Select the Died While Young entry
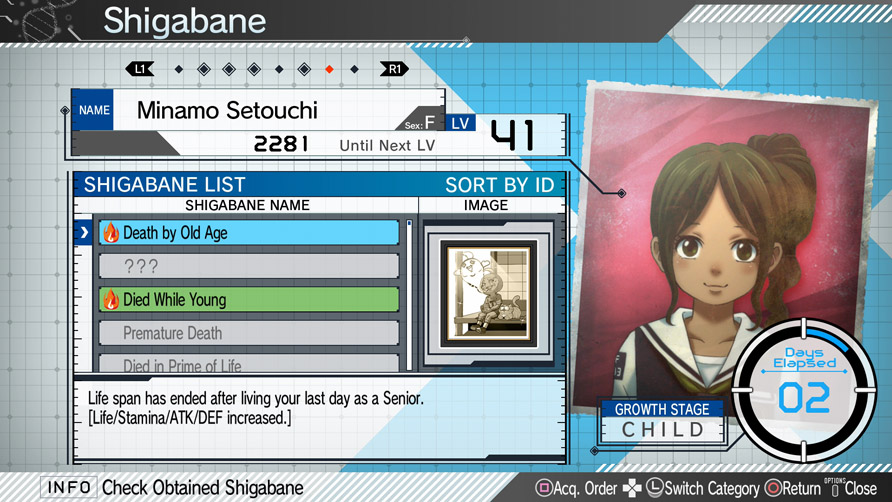 click(x=249, y=299)
